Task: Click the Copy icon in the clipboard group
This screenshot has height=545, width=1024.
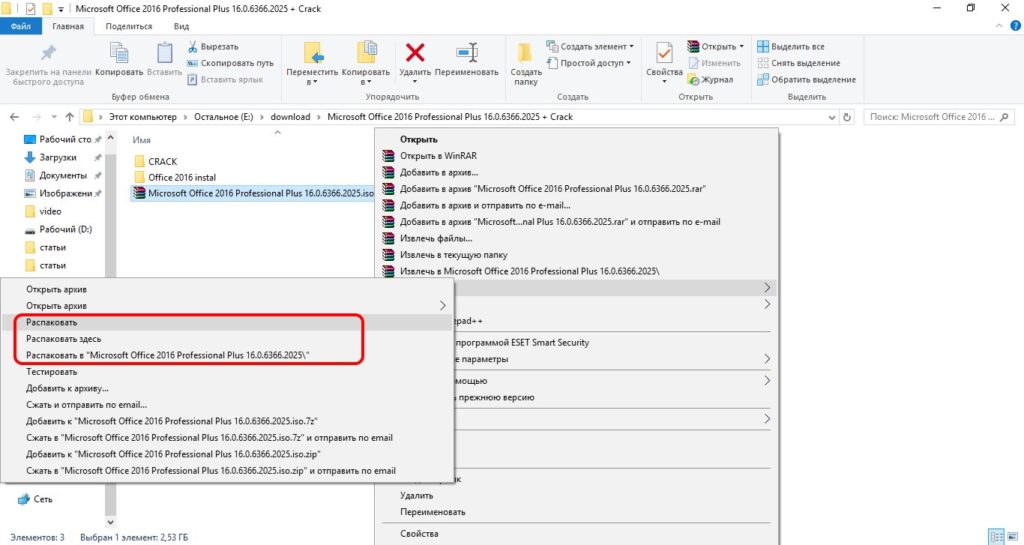Action: (119, 53)
